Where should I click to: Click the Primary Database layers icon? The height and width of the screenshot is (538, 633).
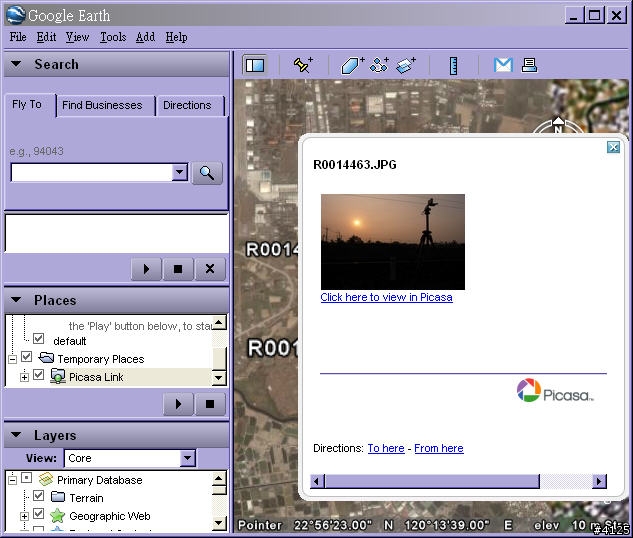coord(46,479)
